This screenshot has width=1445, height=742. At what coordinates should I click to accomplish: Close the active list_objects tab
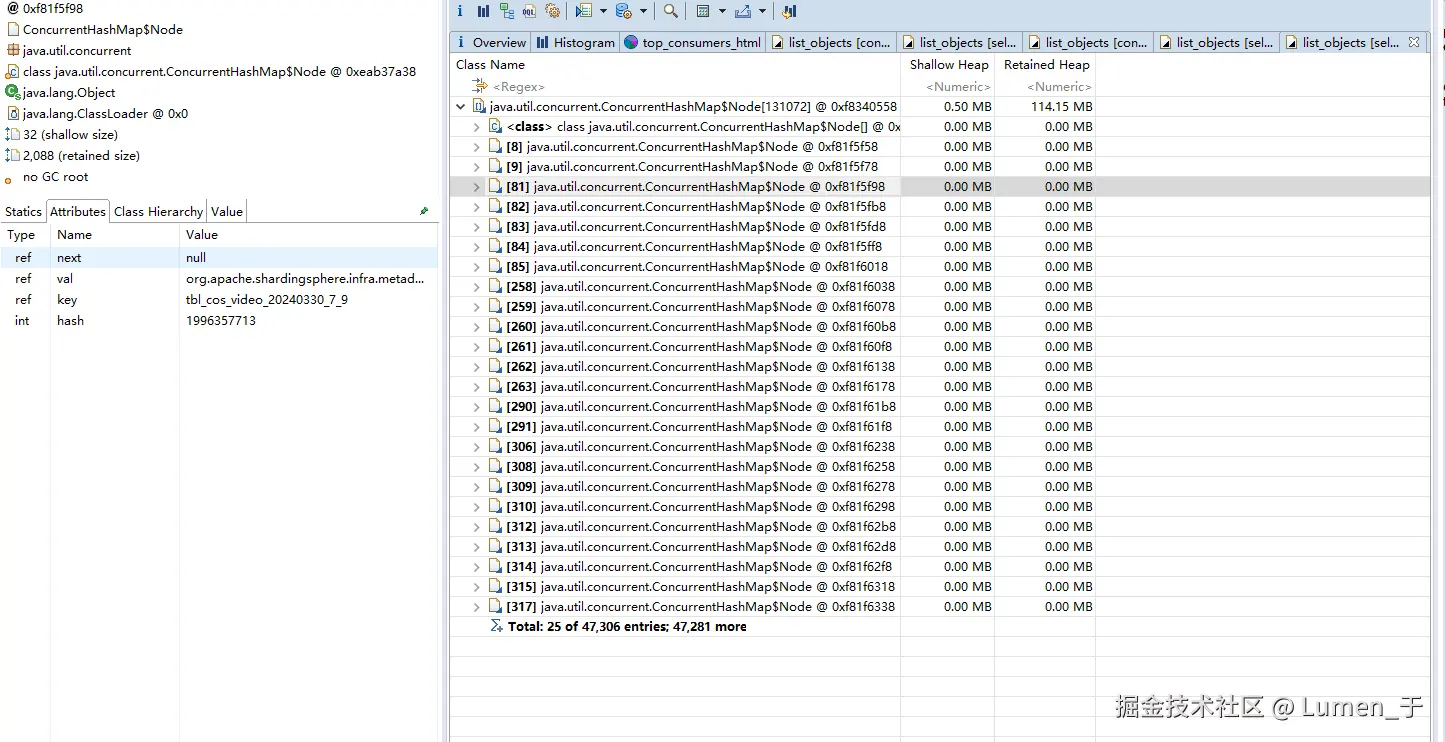click(1414, 42)
